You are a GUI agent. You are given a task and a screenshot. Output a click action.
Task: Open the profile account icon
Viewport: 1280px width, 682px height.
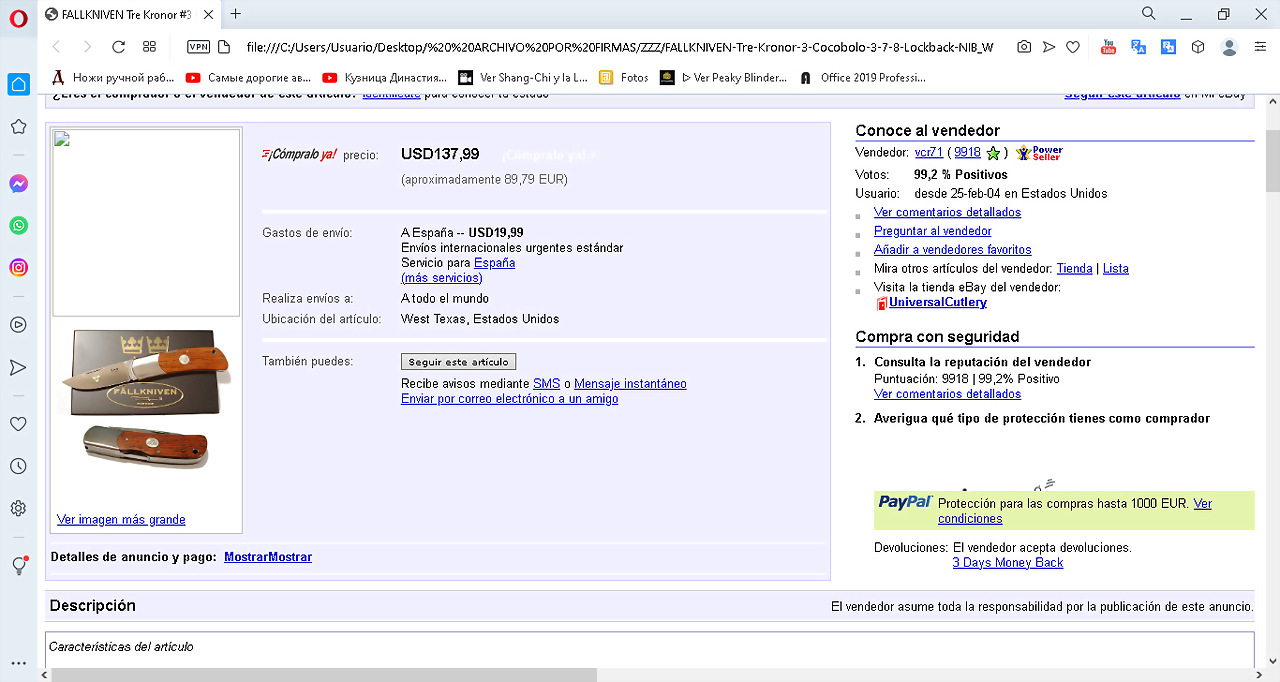click(x=1230, y=47)
